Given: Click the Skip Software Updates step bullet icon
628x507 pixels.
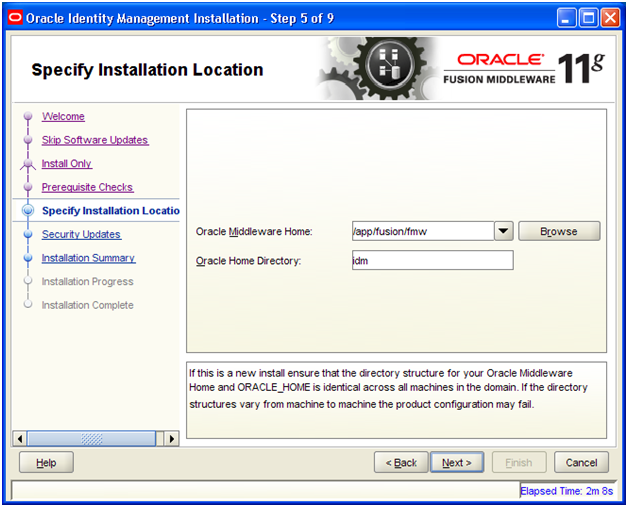Looking at the screenshot, I should coord(28,140).
